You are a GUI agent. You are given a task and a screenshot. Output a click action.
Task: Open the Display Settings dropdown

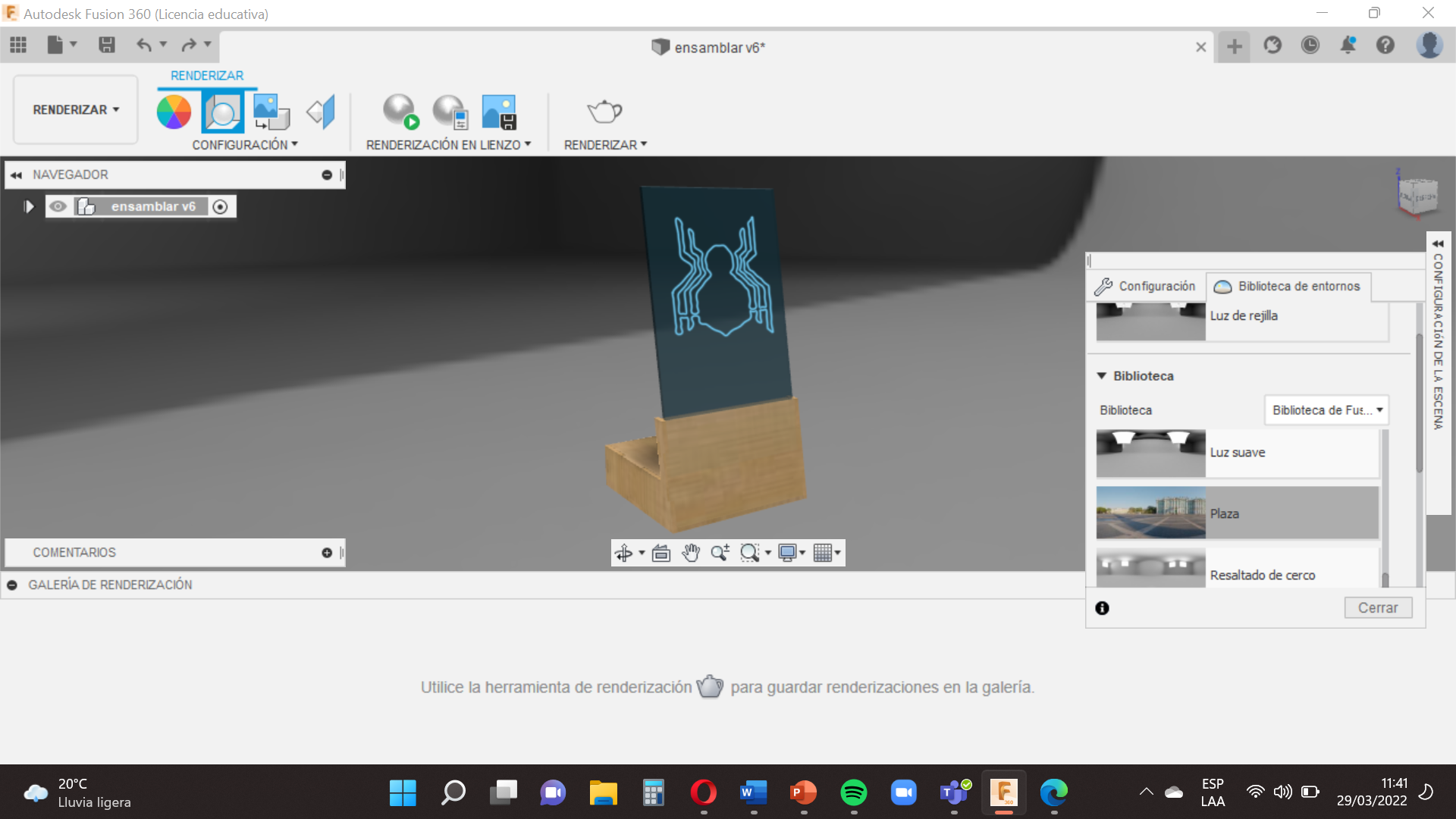pyautogui.click(x=792, y=553)
